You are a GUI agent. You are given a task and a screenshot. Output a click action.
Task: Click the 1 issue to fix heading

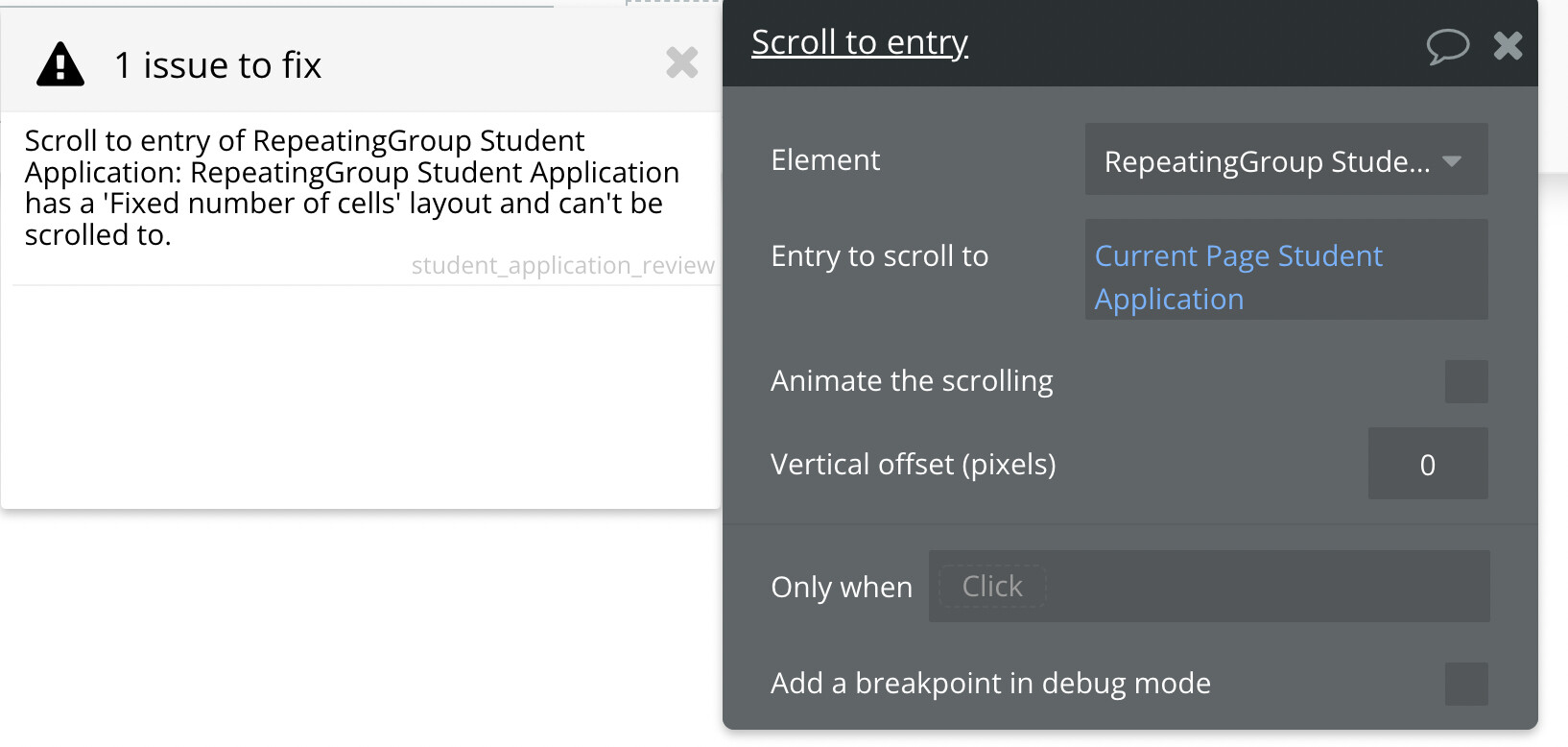tap(218, 65)
